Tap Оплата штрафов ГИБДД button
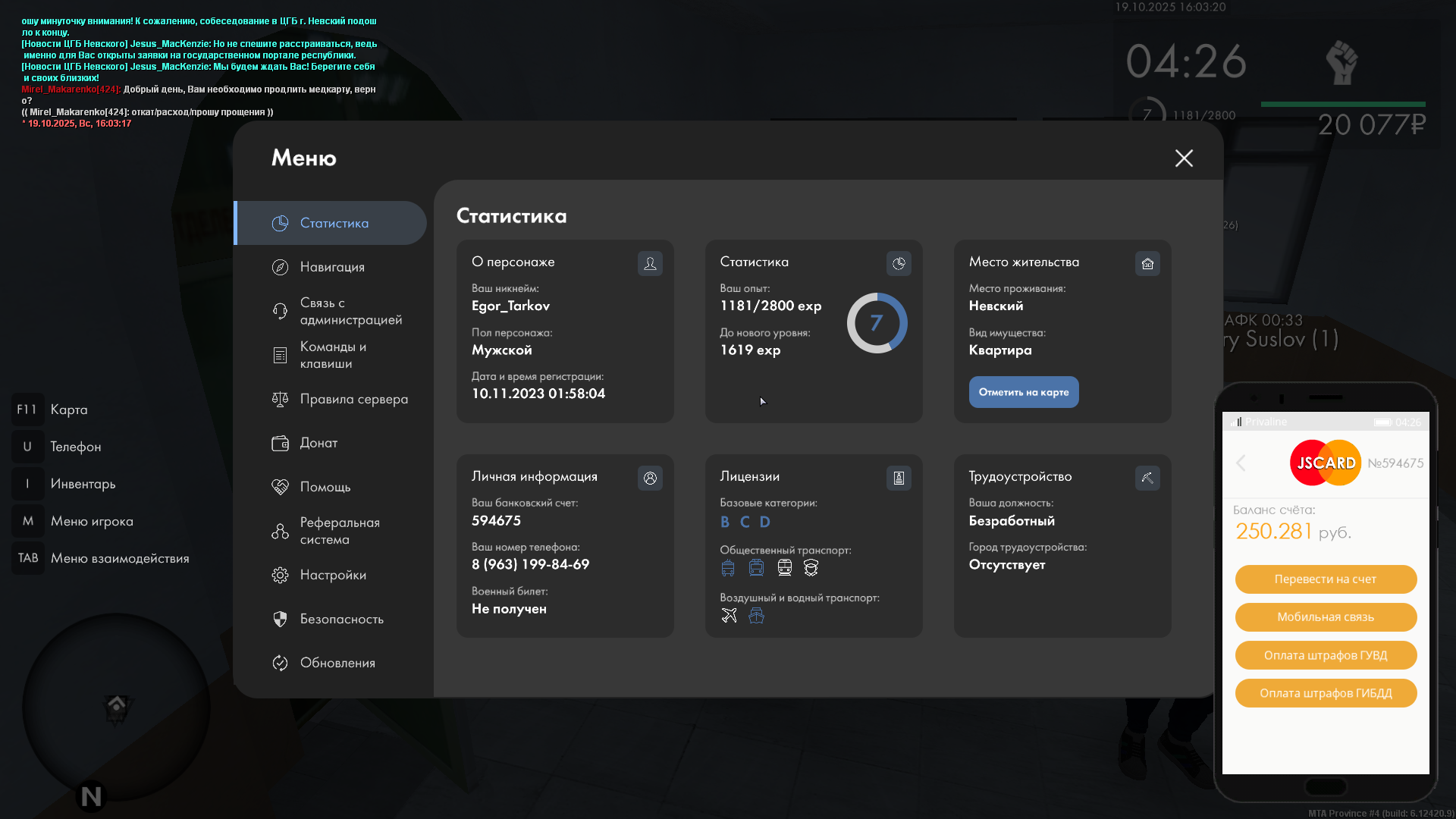 tap(1325, 693)
